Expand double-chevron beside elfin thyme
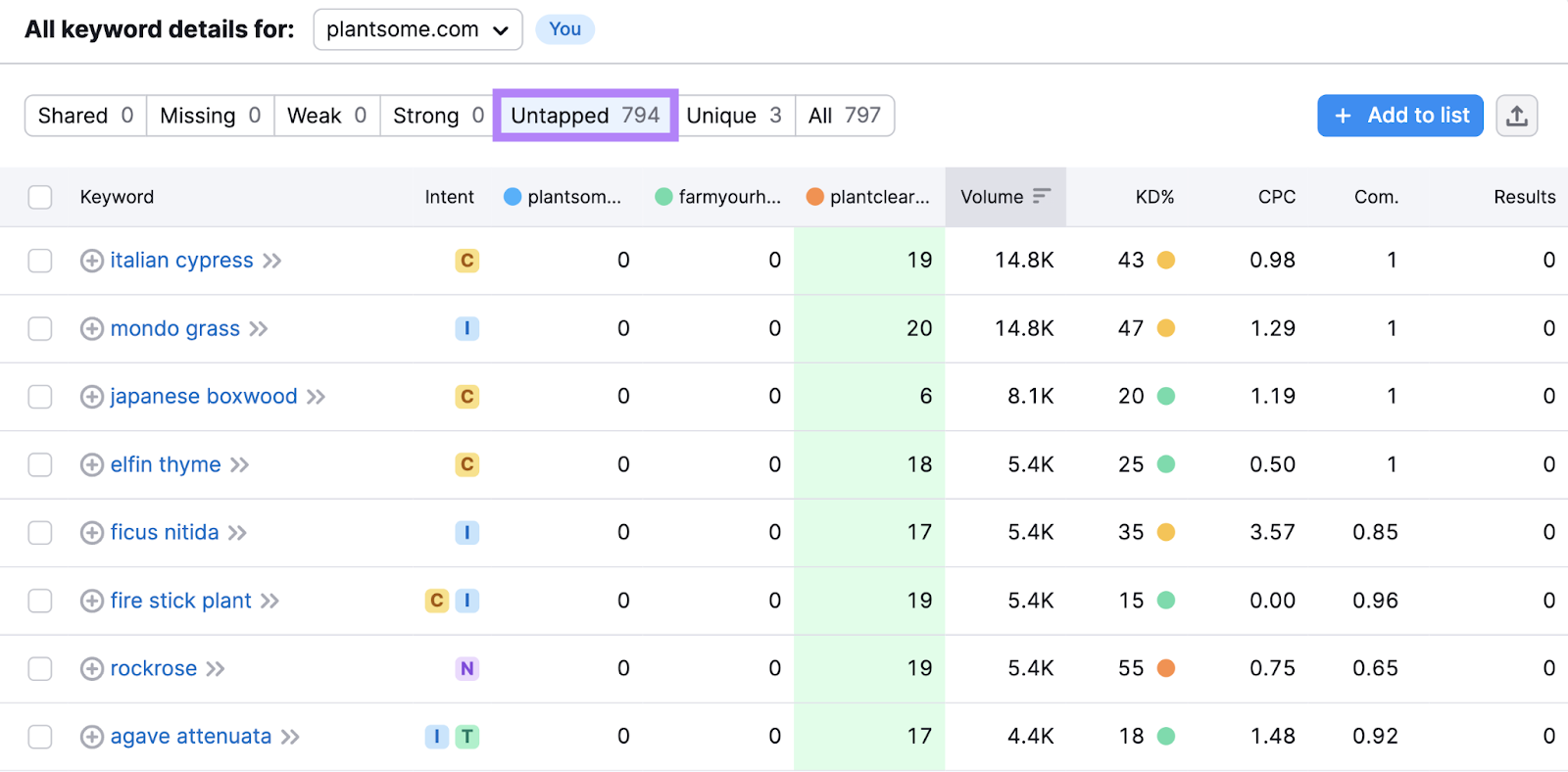This screenshot has width=1568, height=772. (x=240, y=465)
